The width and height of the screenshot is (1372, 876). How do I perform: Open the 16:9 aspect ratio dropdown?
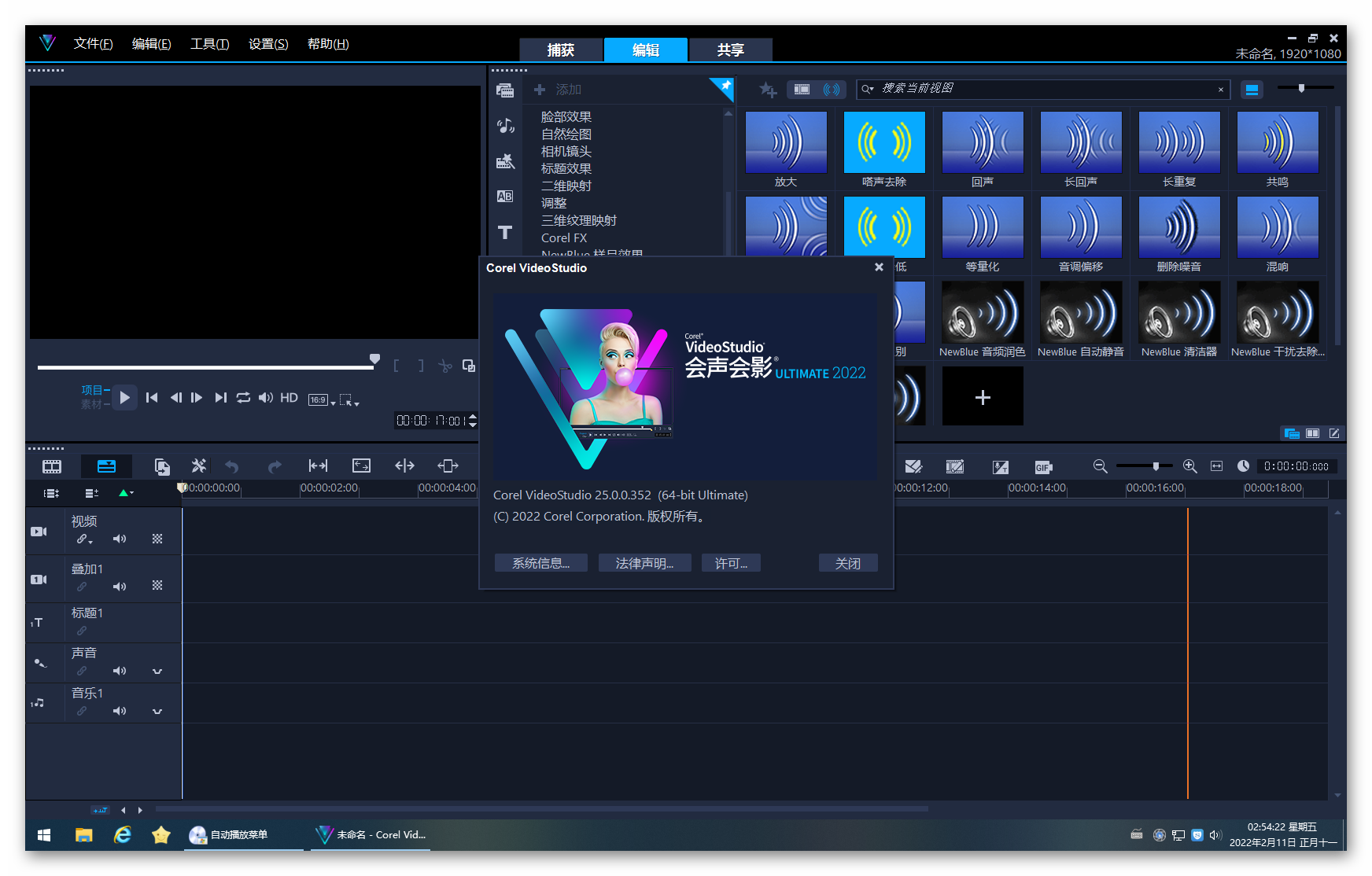pyautogui.click(x=322, y=399)
